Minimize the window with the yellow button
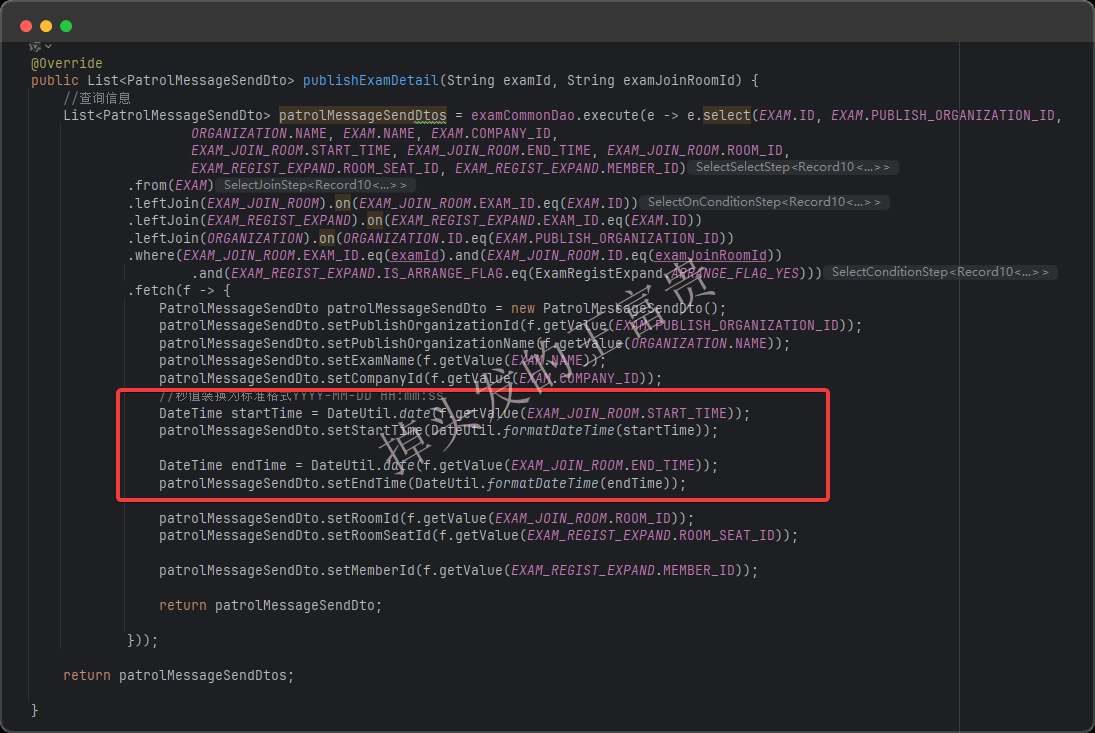The width and height of the screenshot is (1095, 733). [x=46, y=26]
